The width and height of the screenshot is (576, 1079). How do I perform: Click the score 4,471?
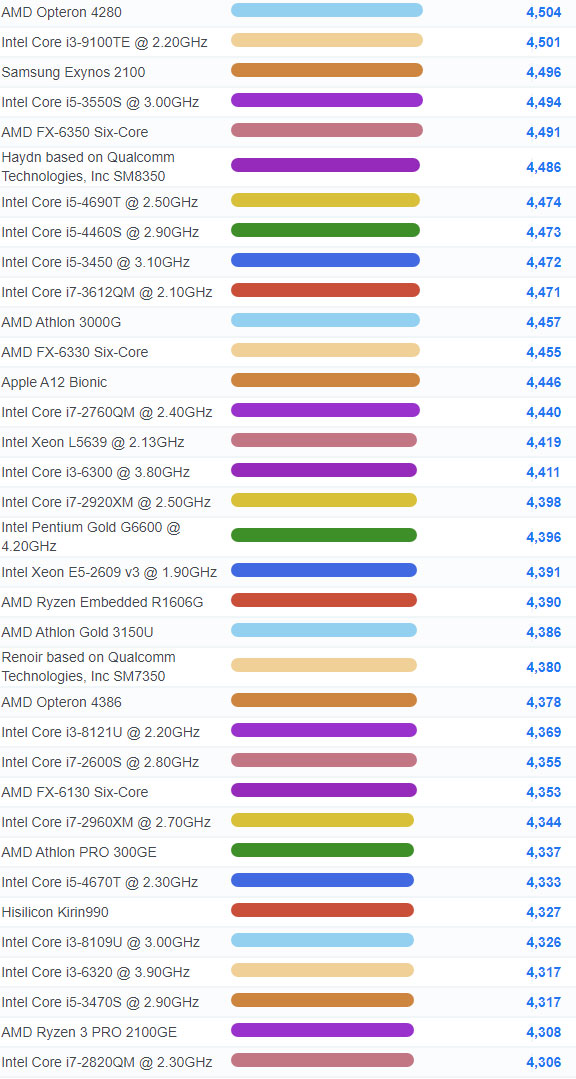click(x=544, y=292)
